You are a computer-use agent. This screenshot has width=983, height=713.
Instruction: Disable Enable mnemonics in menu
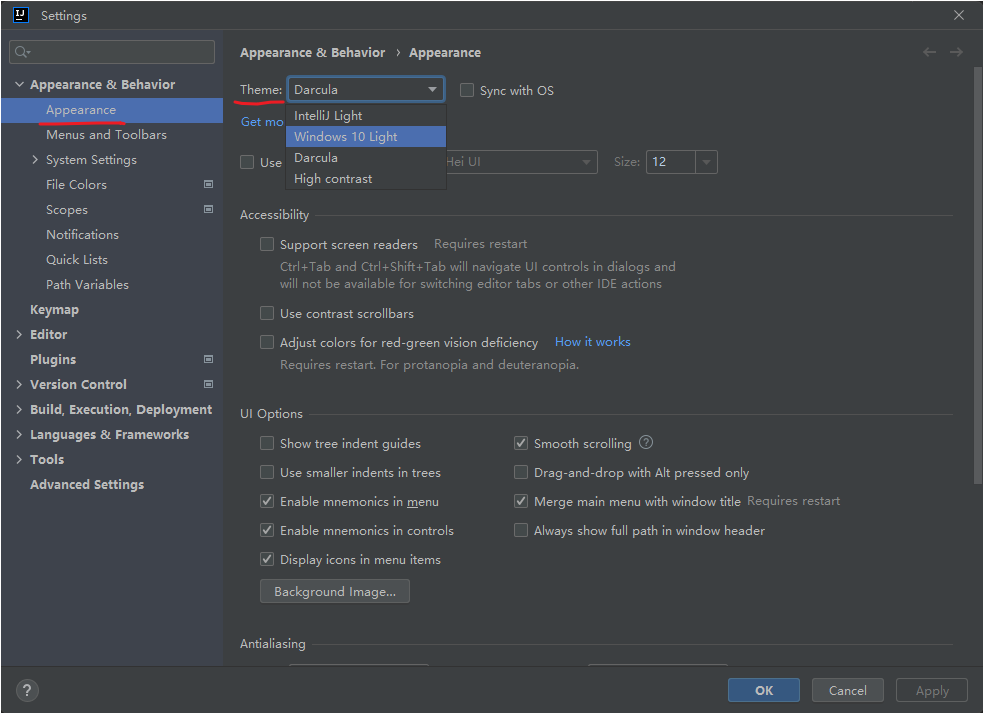(267, 501)
